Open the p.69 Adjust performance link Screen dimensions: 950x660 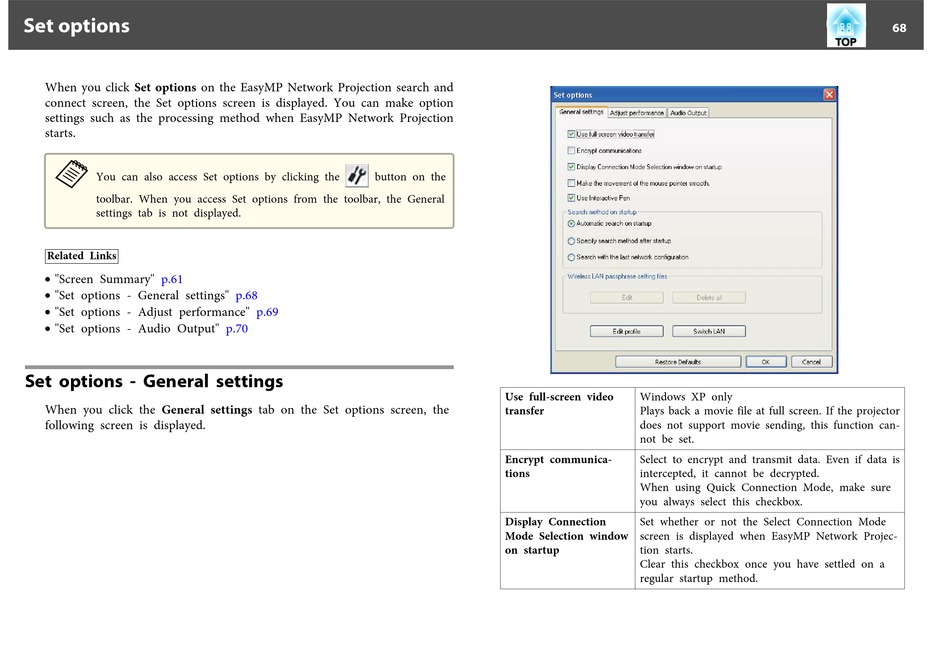[x=267, y=312]
